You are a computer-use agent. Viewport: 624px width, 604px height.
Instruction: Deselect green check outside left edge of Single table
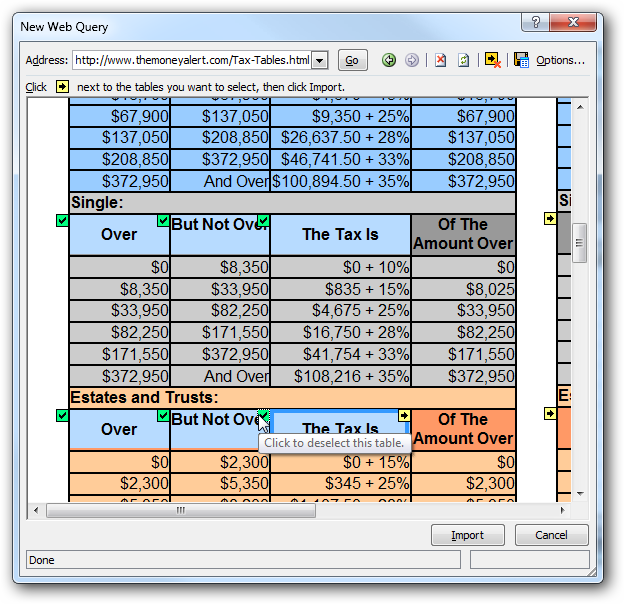click(62, 220)
